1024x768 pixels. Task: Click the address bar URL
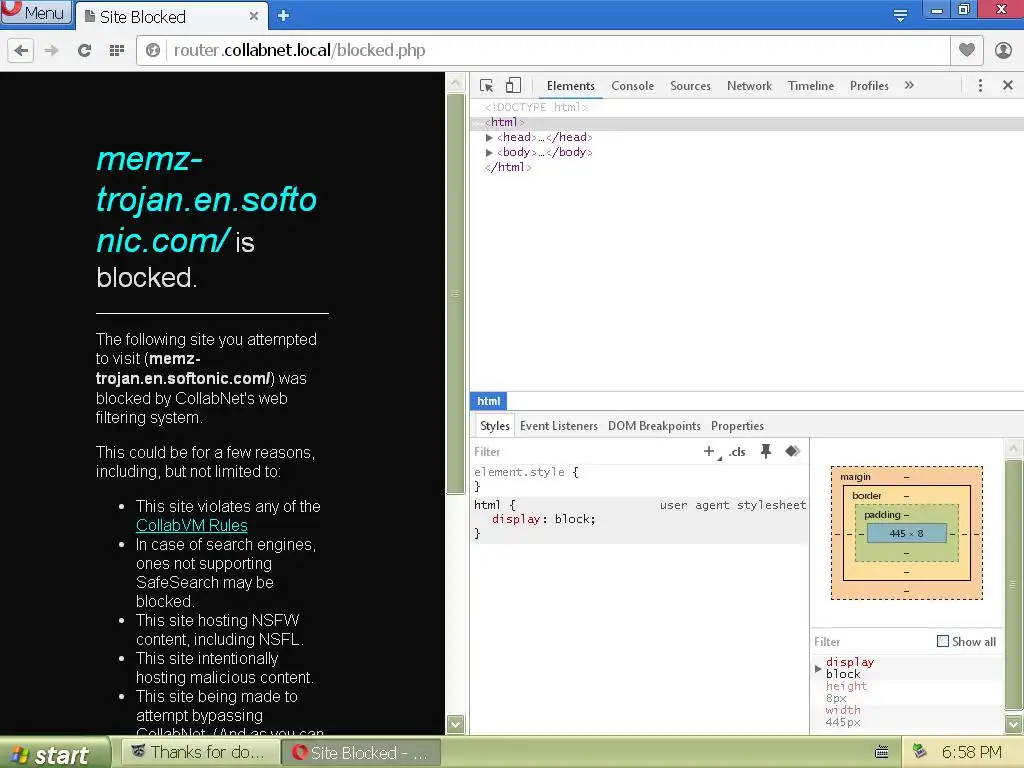(299, 50)
